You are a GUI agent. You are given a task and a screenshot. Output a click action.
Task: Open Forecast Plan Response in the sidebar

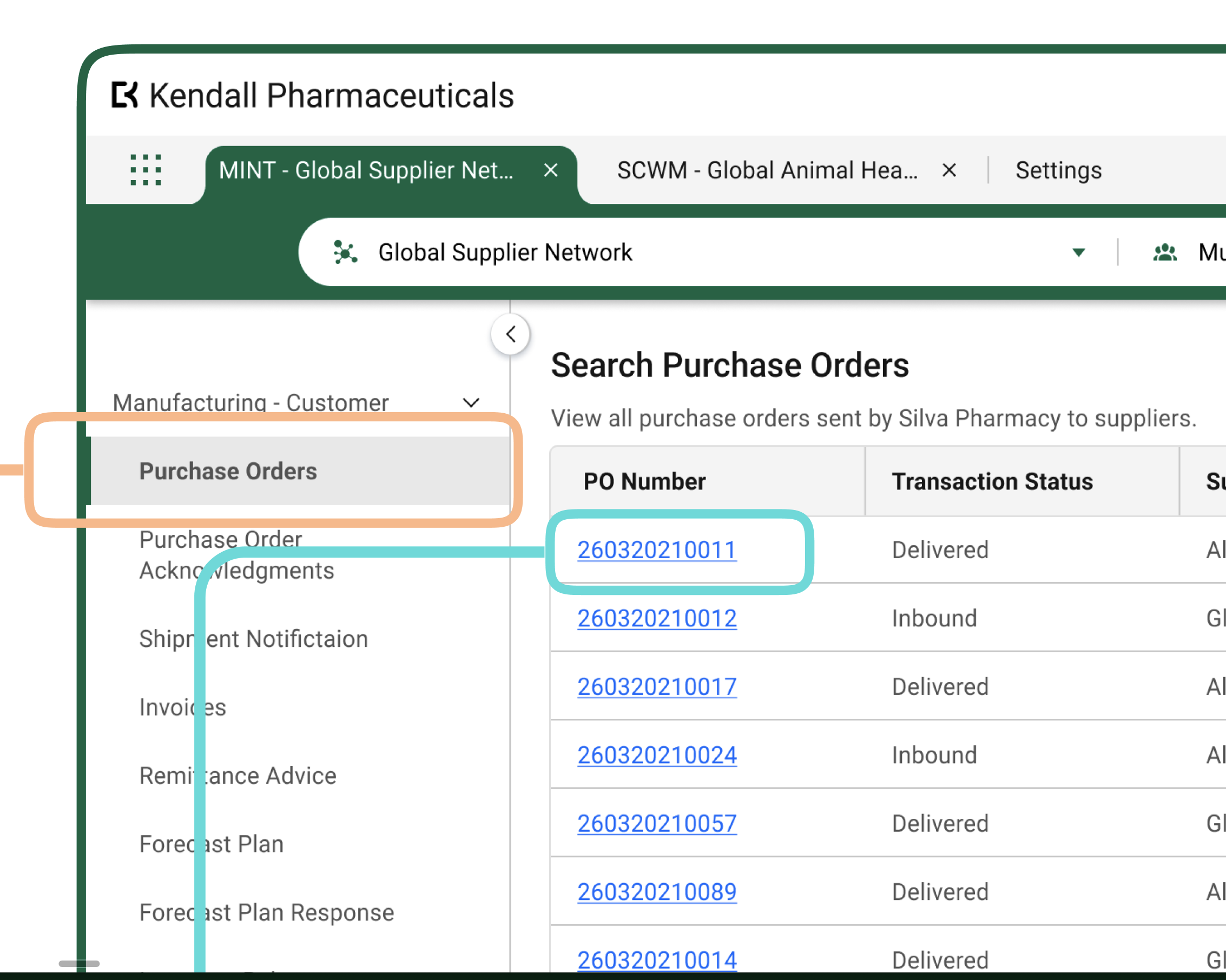[267, 912]
